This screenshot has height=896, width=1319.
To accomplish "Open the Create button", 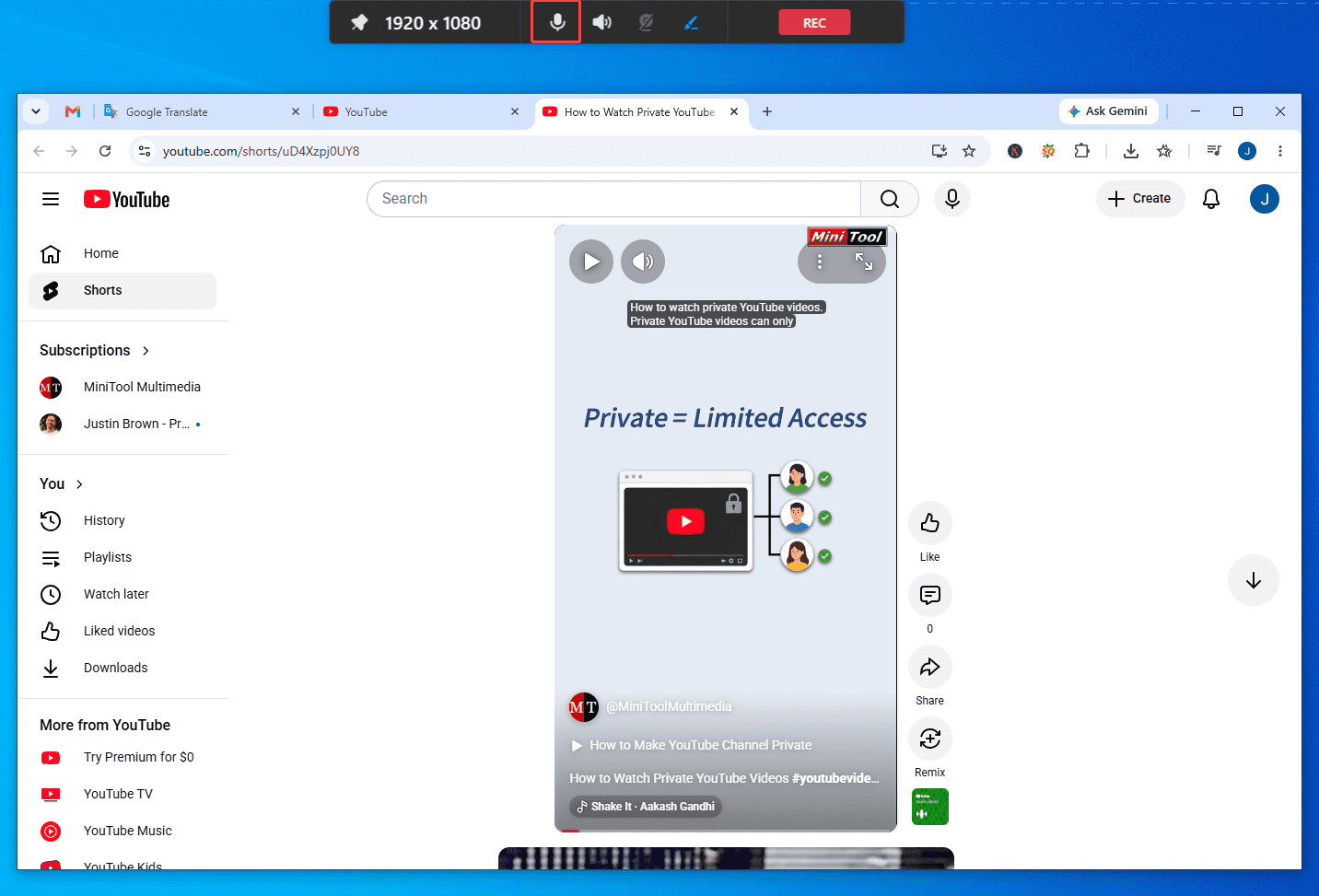I will [1140, 199].
